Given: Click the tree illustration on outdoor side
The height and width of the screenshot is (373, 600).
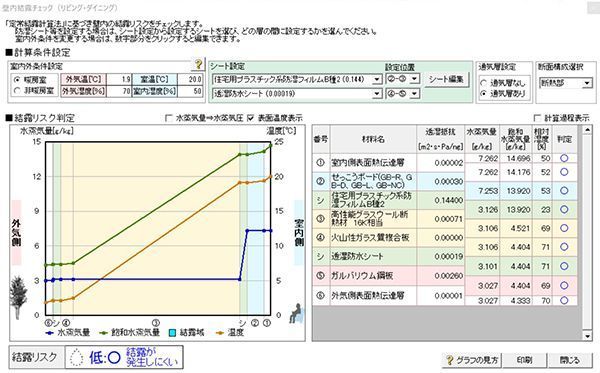Looking at the screenshot, I should click(17, 297).
